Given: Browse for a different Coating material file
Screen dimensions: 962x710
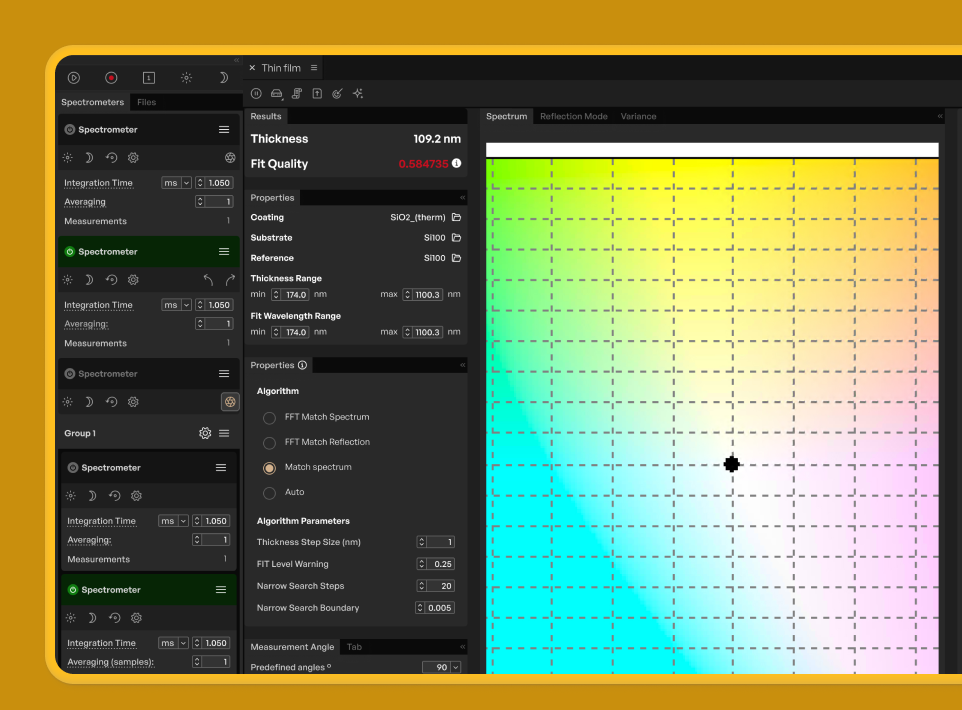Looking at the screenshot, I should [x=455, y=217].
